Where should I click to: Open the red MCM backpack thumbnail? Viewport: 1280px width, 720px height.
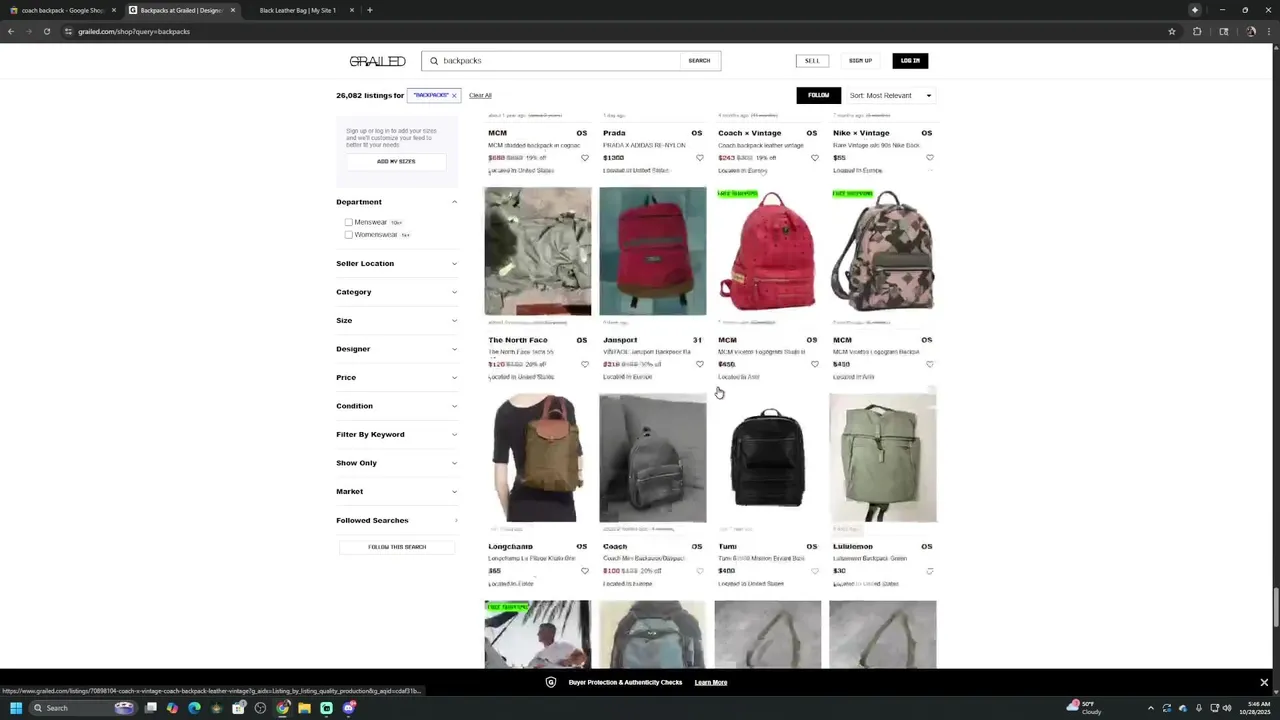pos(768,251)
